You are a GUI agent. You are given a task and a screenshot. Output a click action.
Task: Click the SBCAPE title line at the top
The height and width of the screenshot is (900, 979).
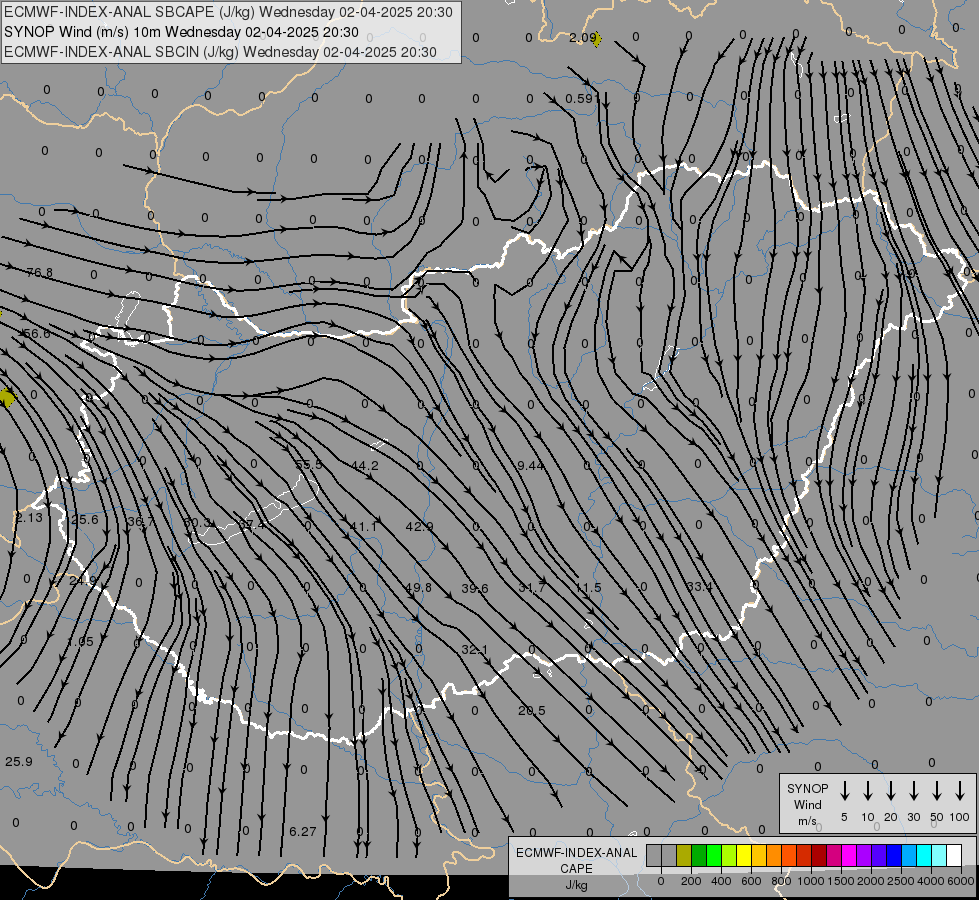[228, 12]
